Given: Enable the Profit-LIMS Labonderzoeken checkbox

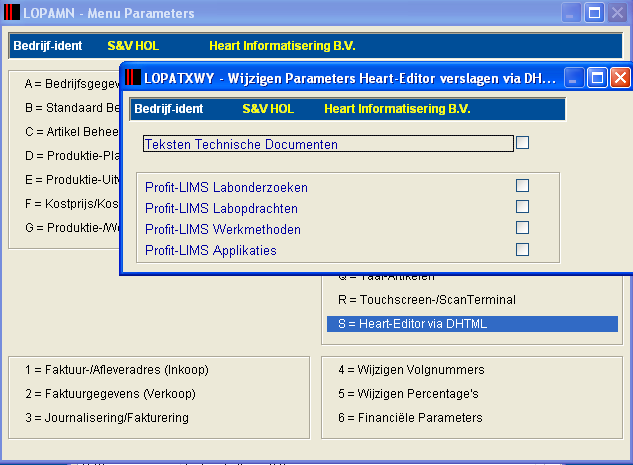Looking at the screenshot, I should pos(522,186).
